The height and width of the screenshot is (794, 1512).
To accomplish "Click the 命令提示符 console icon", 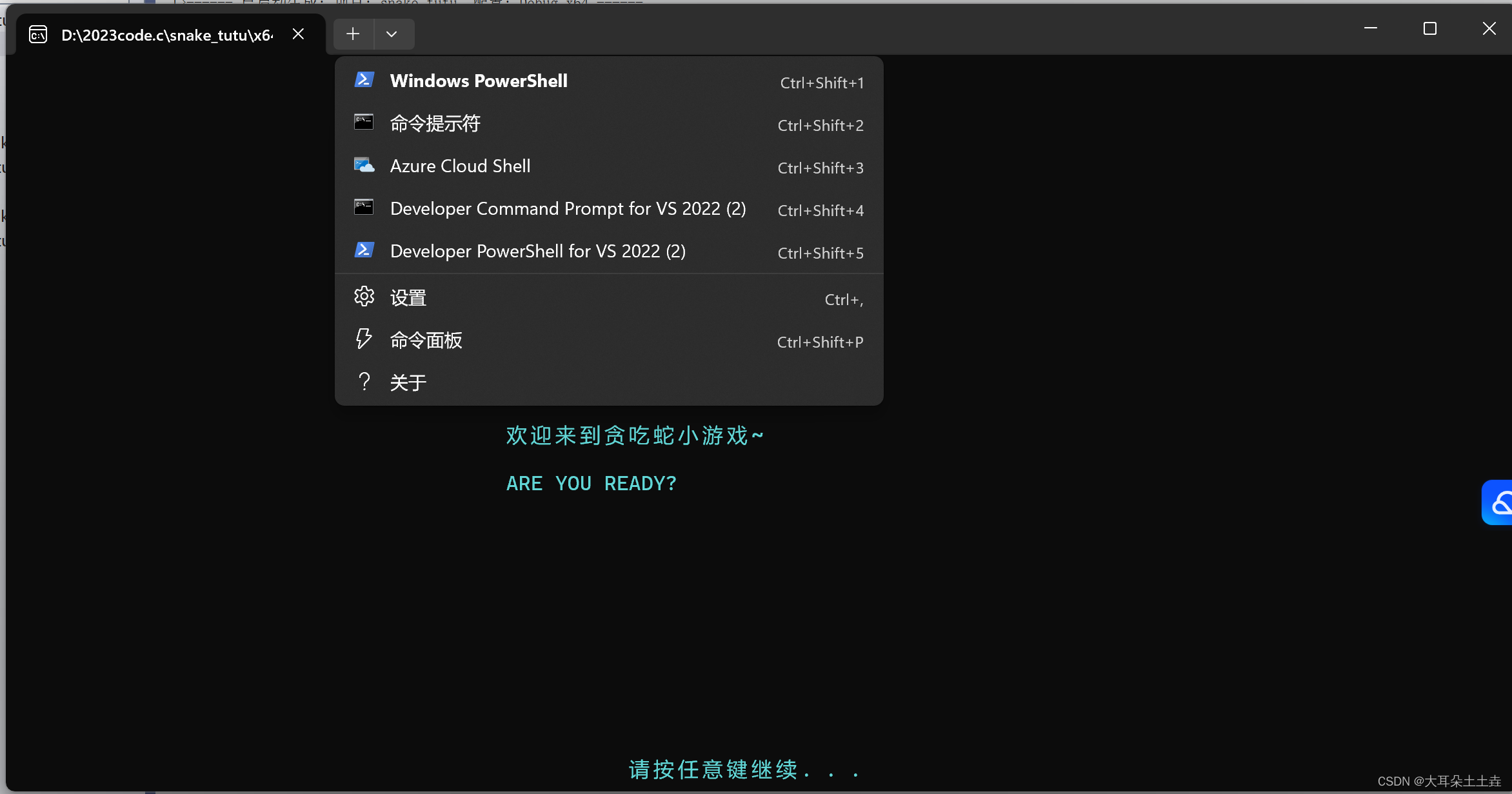I will coord(364,122).
